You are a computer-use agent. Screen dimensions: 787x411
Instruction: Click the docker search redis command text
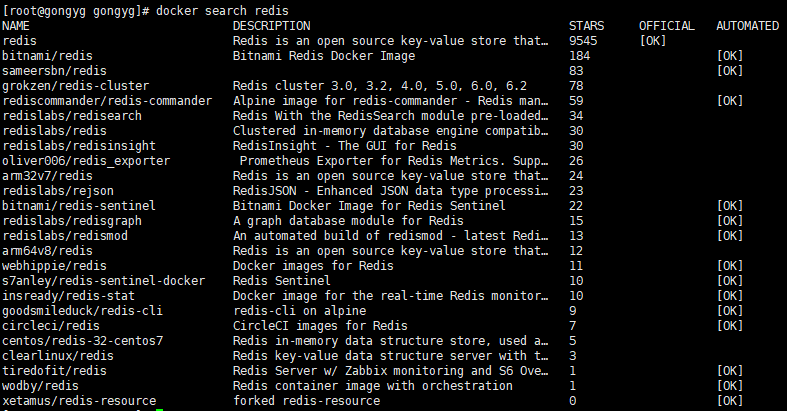tap(222, 11)
